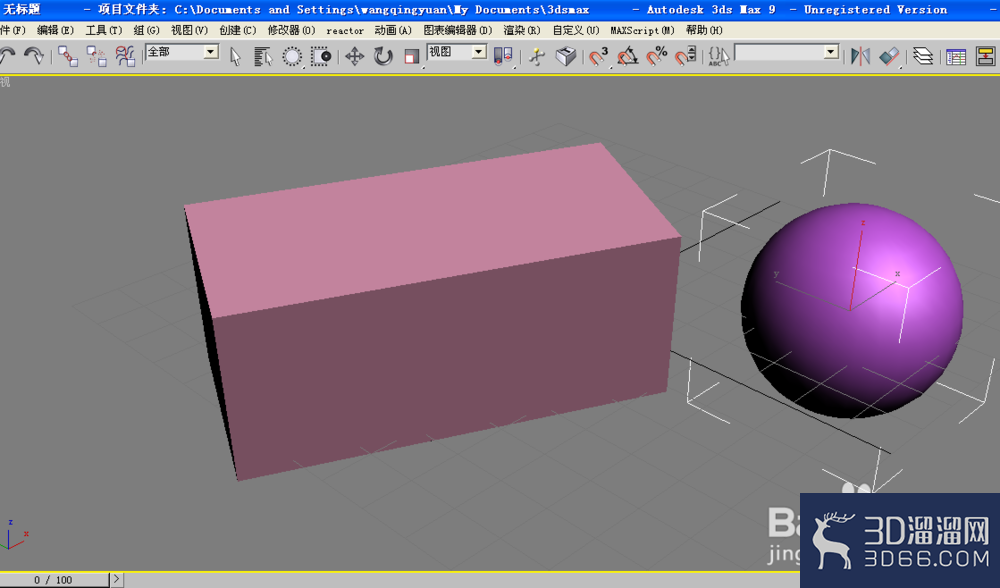This screenshot has height=588, width=1000.
Task: Toggle Percent Snap
Action: [x=656, y=57]
